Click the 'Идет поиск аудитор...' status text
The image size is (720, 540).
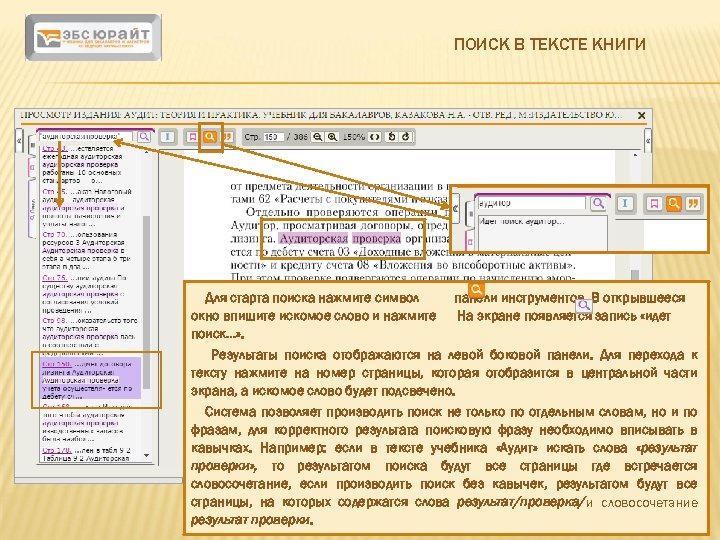[x=522, y=221]
